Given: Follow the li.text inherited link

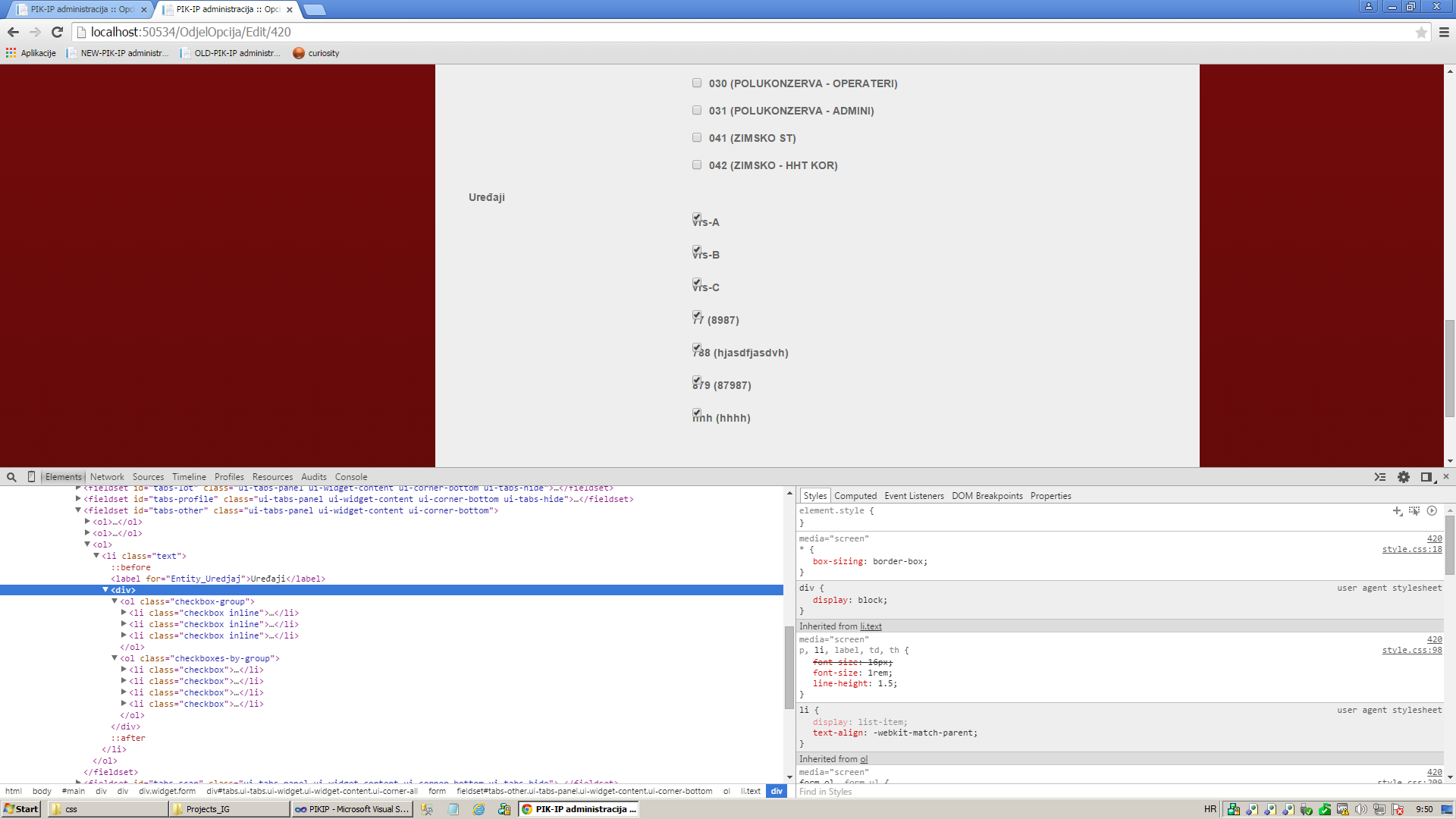Looking at the screenshot, I should click(x=871, y=626).
